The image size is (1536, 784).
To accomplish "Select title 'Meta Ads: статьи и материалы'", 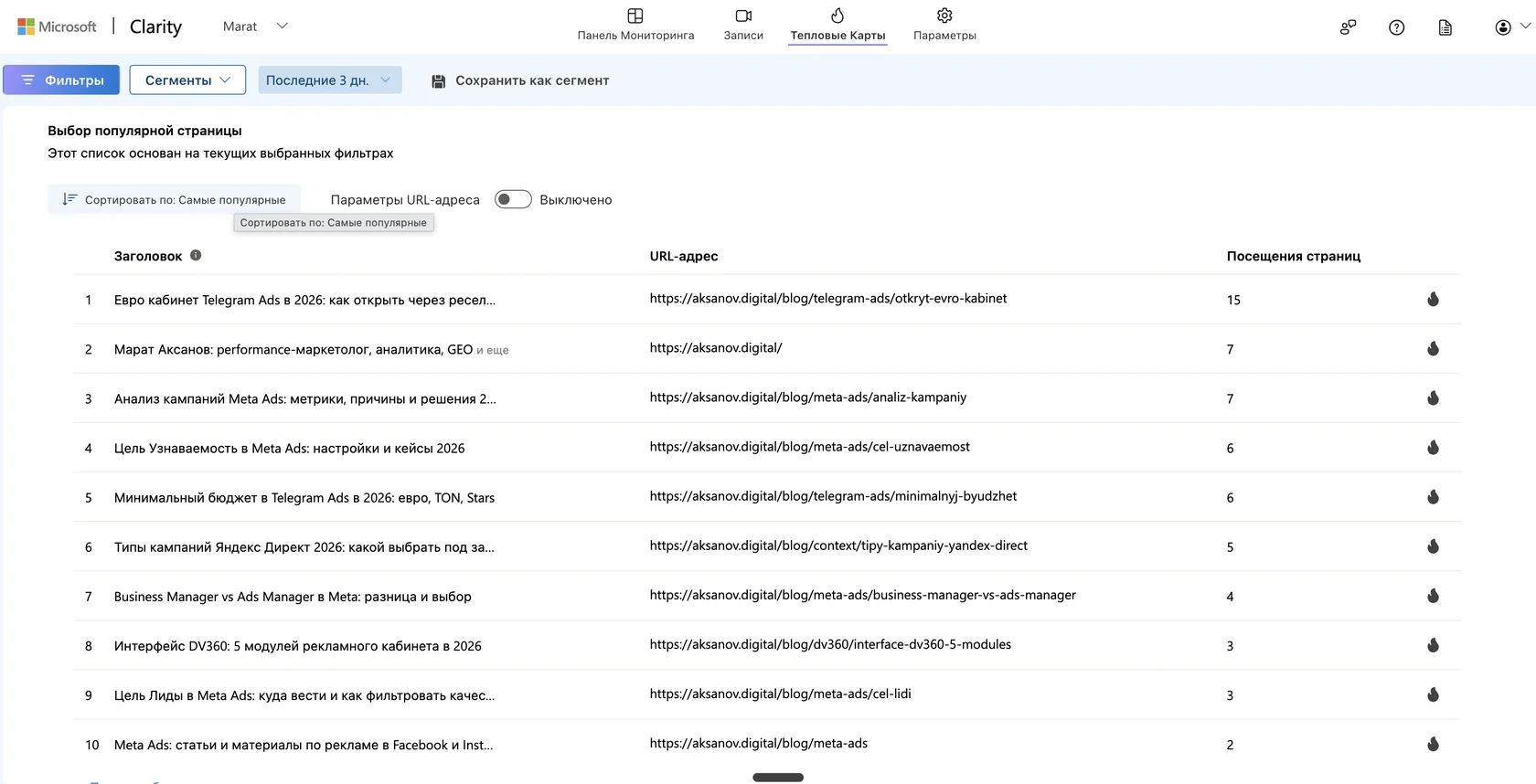I will point(304,744).
